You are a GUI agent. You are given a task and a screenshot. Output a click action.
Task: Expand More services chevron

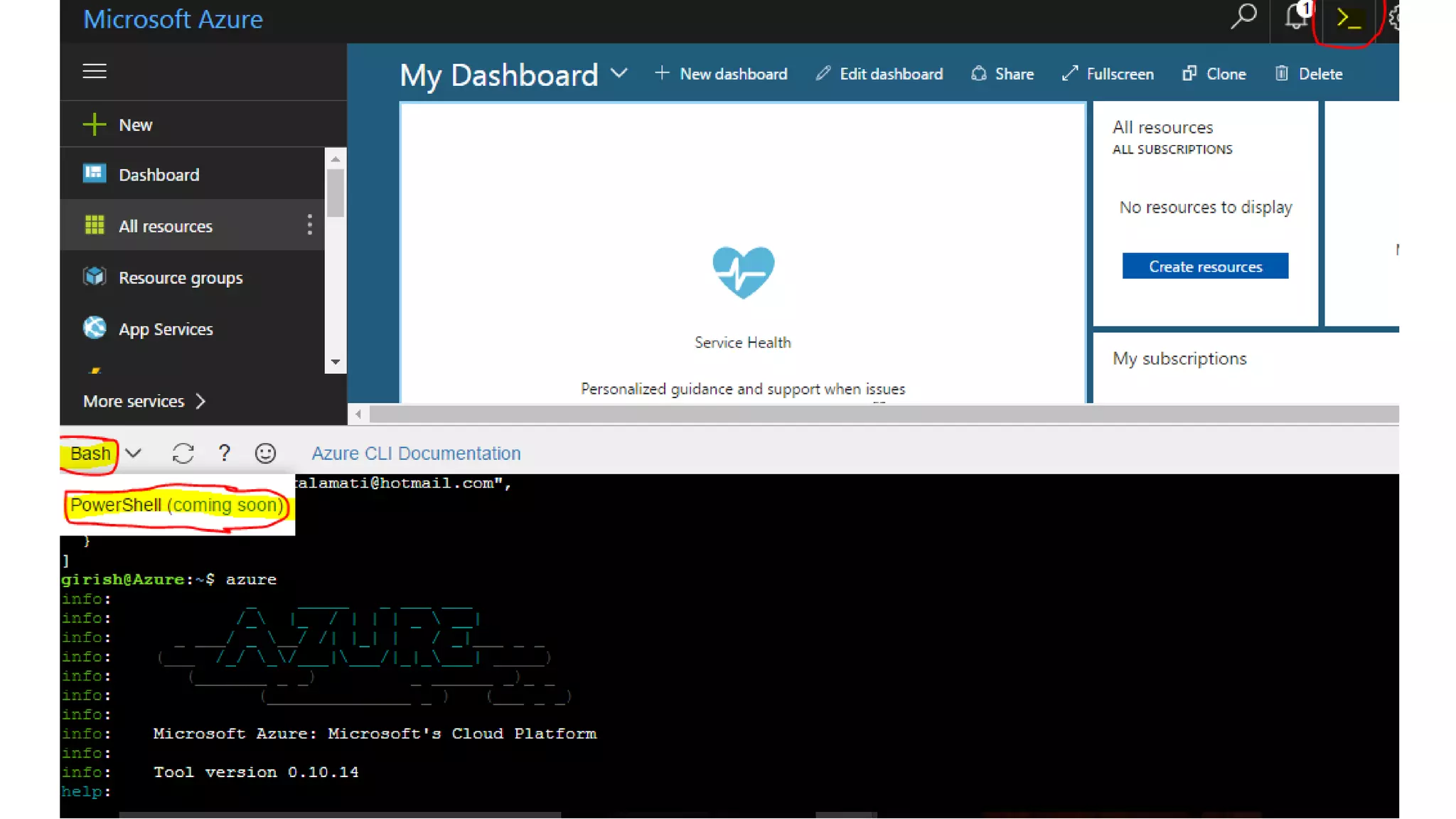(200, 402)
